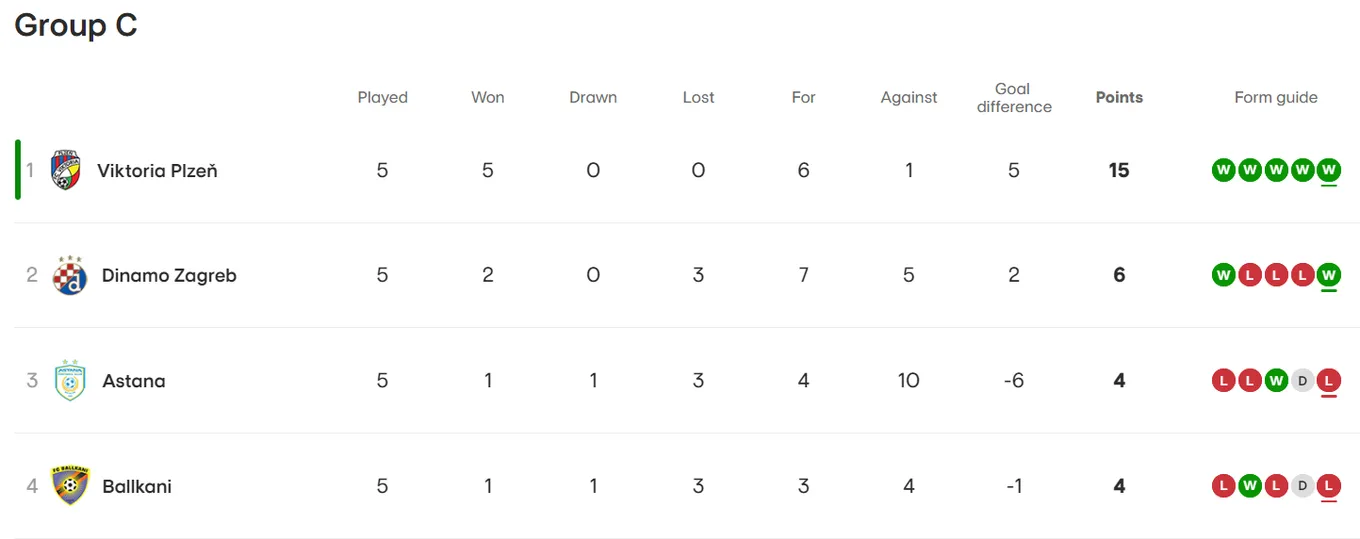Viewport: 1360px width, 539px height.
Task: Click the Played column header
Action: [383, 97]
